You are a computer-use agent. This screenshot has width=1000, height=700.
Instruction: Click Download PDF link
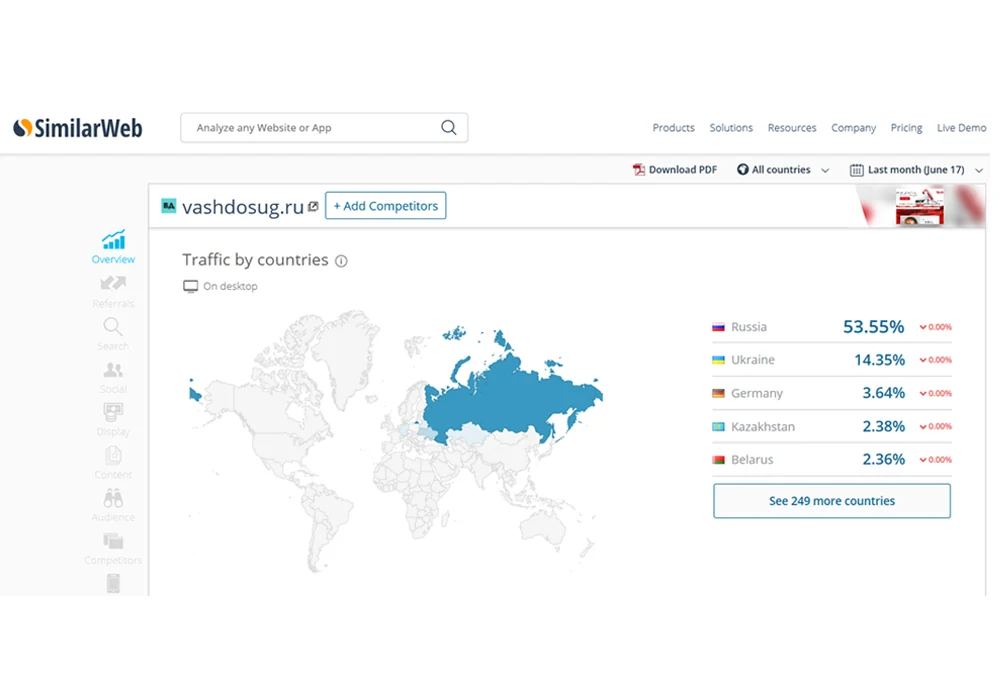coord(675,170)
